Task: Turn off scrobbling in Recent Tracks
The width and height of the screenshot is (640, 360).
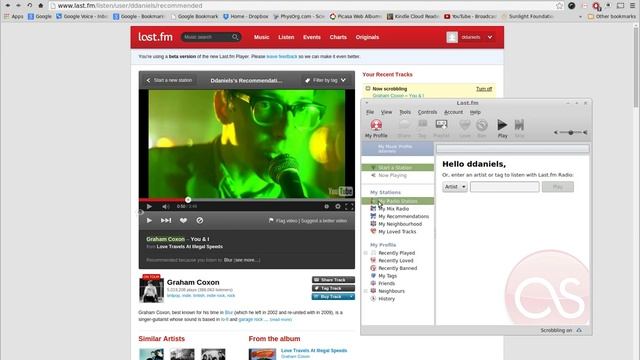Action: point(484,89)
